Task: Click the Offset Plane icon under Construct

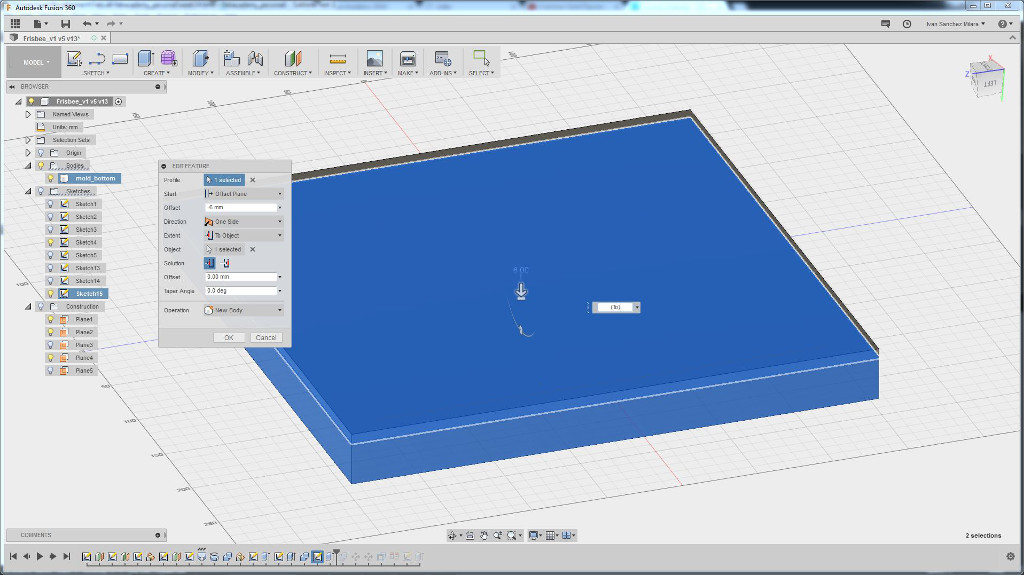Action: coord(293,59)
